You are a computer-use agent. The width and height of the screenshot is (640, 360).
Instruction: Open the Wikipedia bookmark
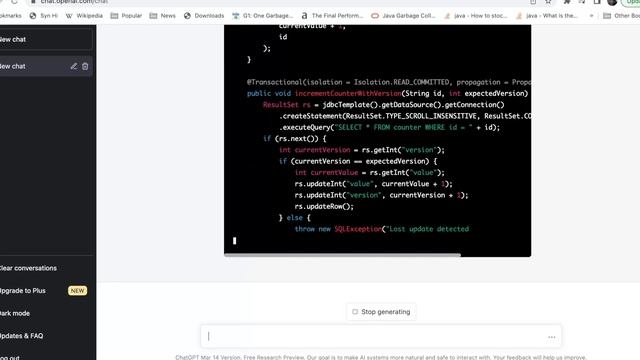coord(84,16)
